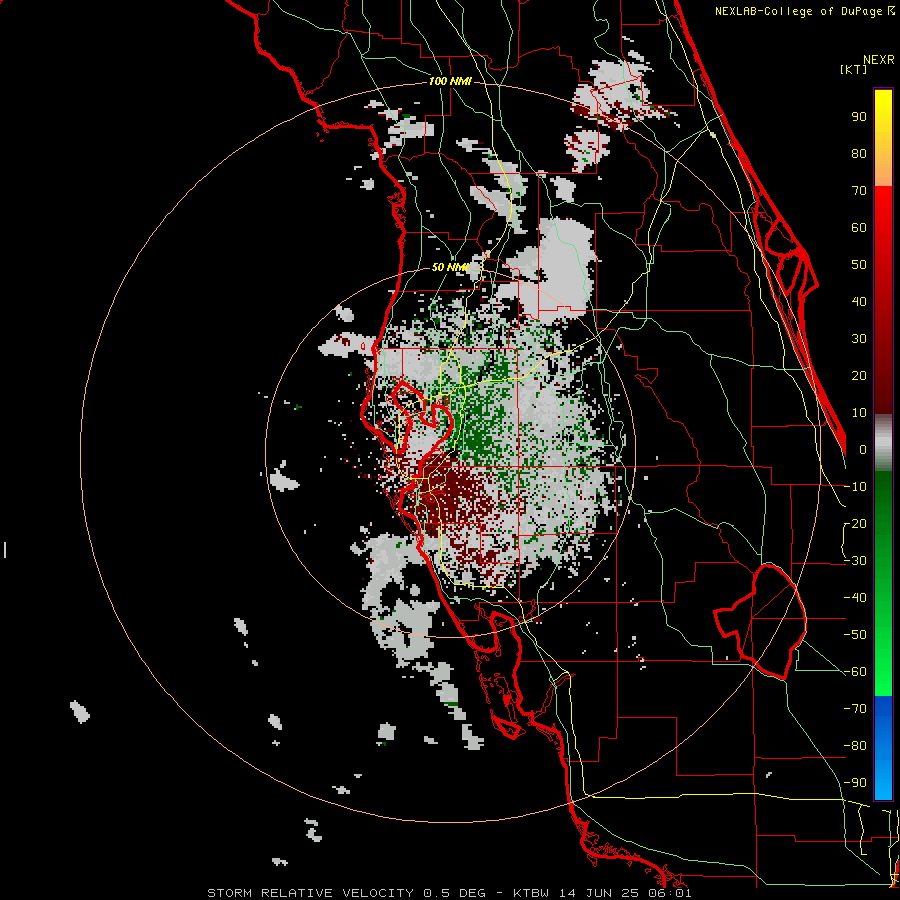Click the -30 value on the velocity scale
This screenshot has width=900, height=900.
pos(855,561)
